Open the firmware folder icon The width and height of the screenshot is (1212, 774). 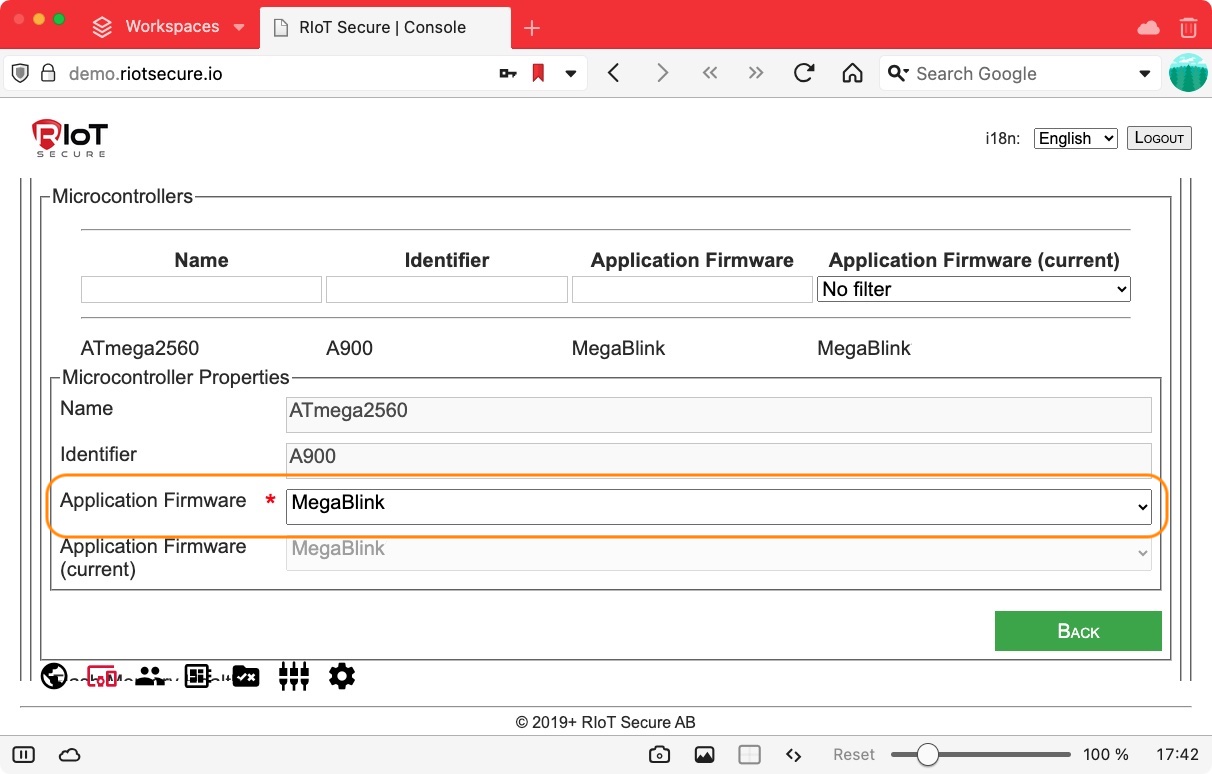(x=246, y=677)
